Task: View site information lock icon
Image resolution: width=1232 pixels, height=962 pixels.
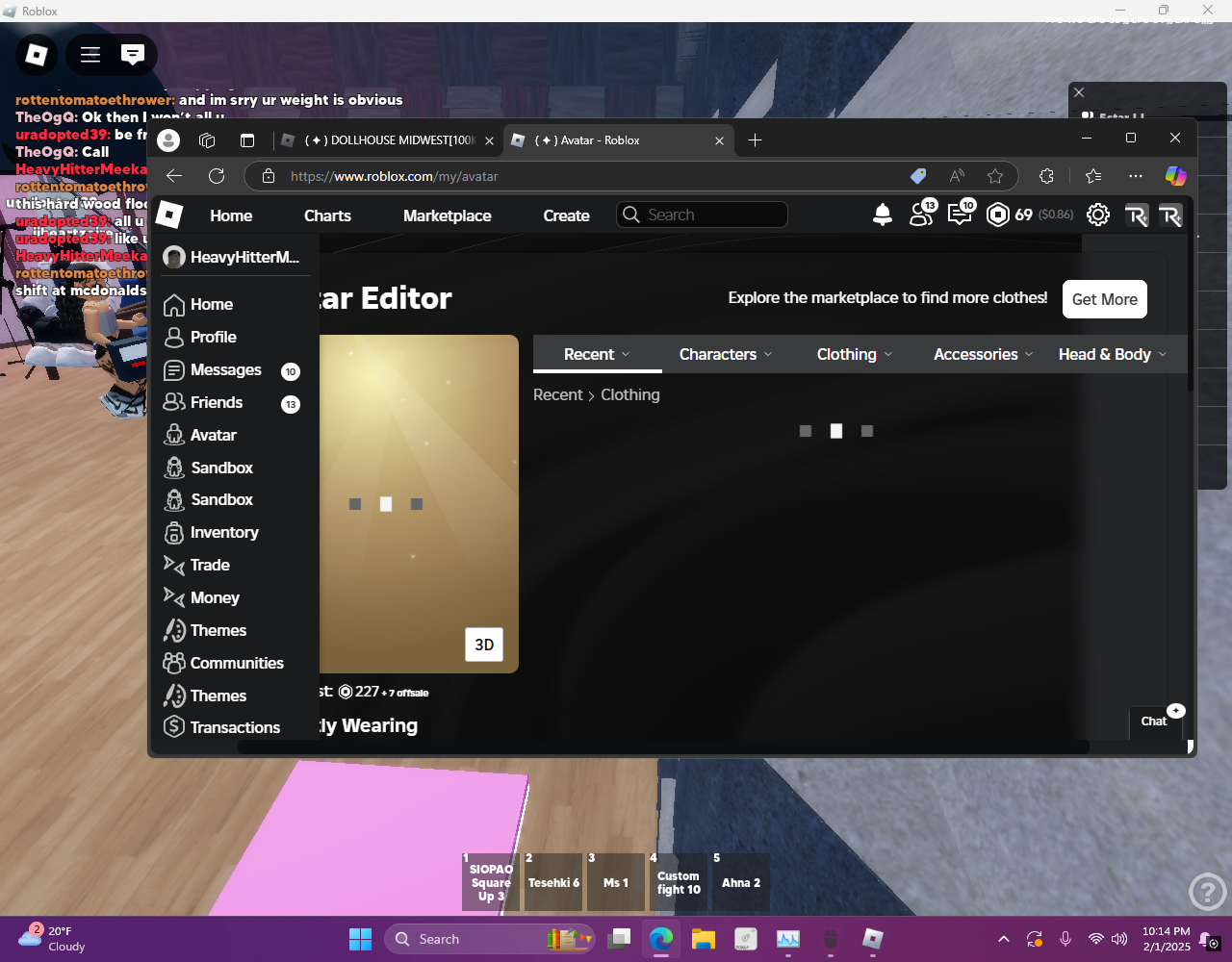Action: pyautogui.click(x=269, y=176)
